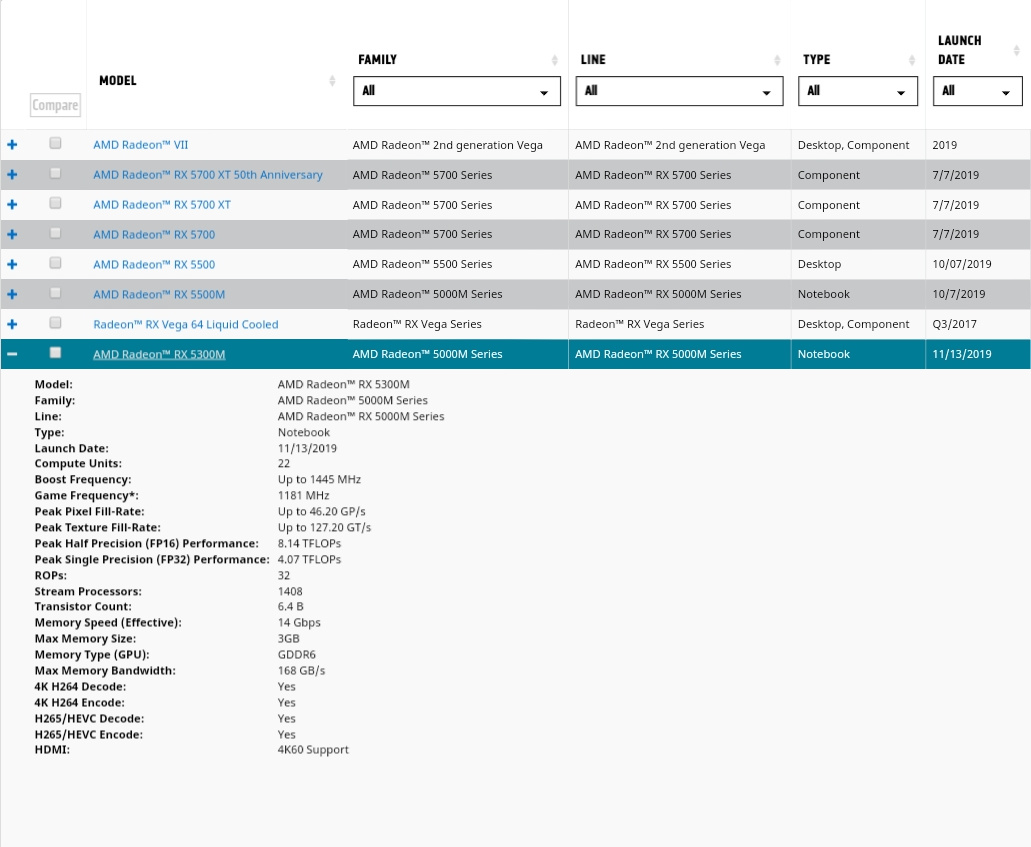Open the AMD Radeon VII link

[141, 145]
